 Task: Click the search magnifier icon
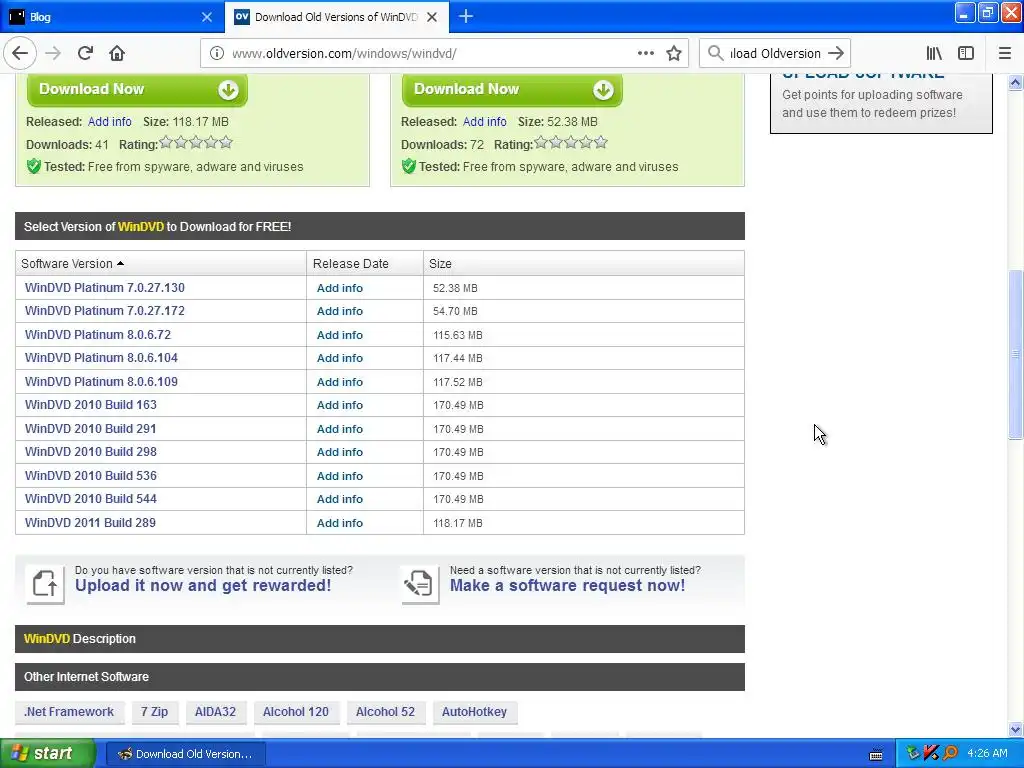(x=716, y=54)
